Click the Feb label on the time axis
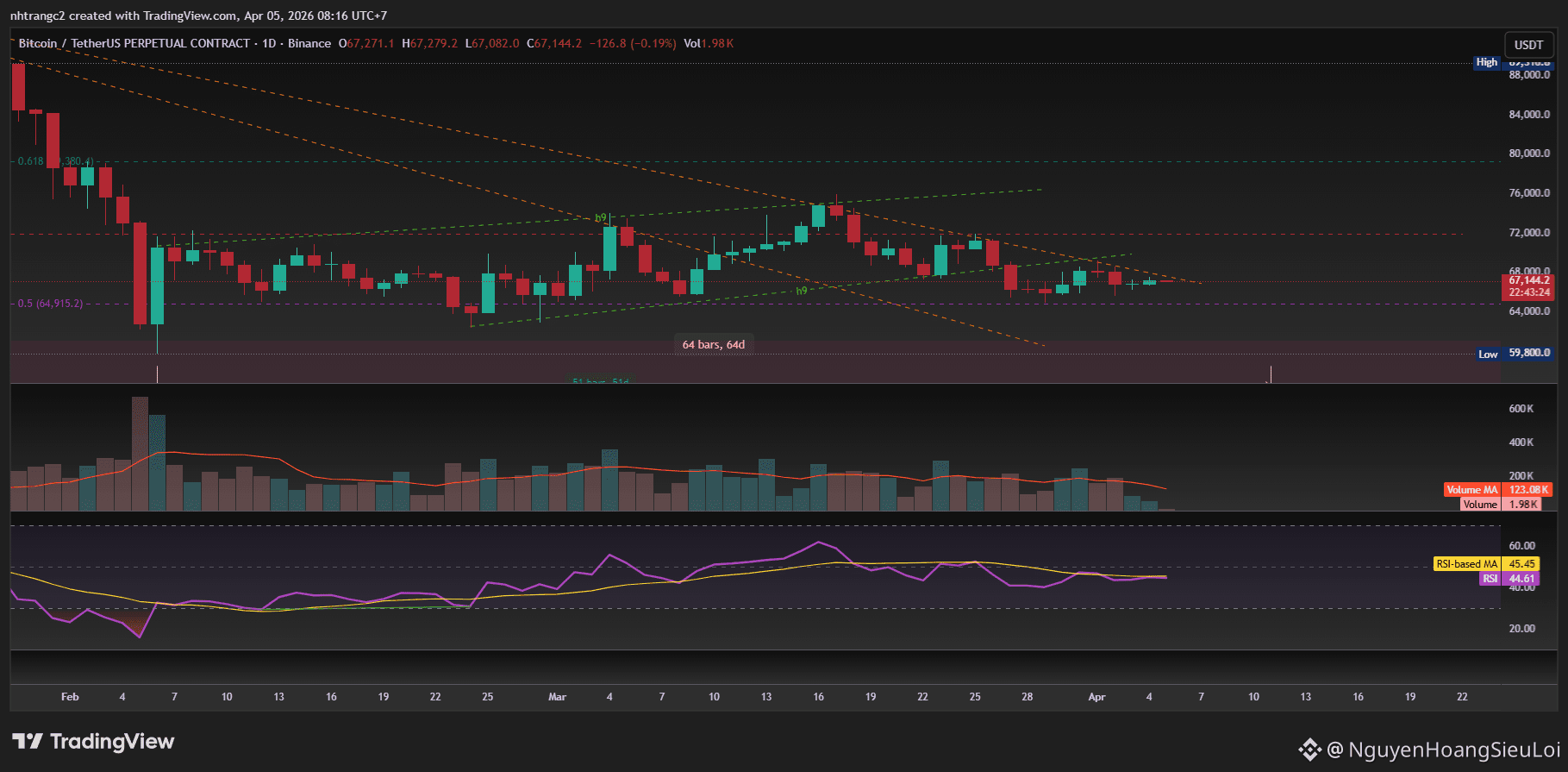The width and height of the screenshot is (1568, 772). point(70,697)
